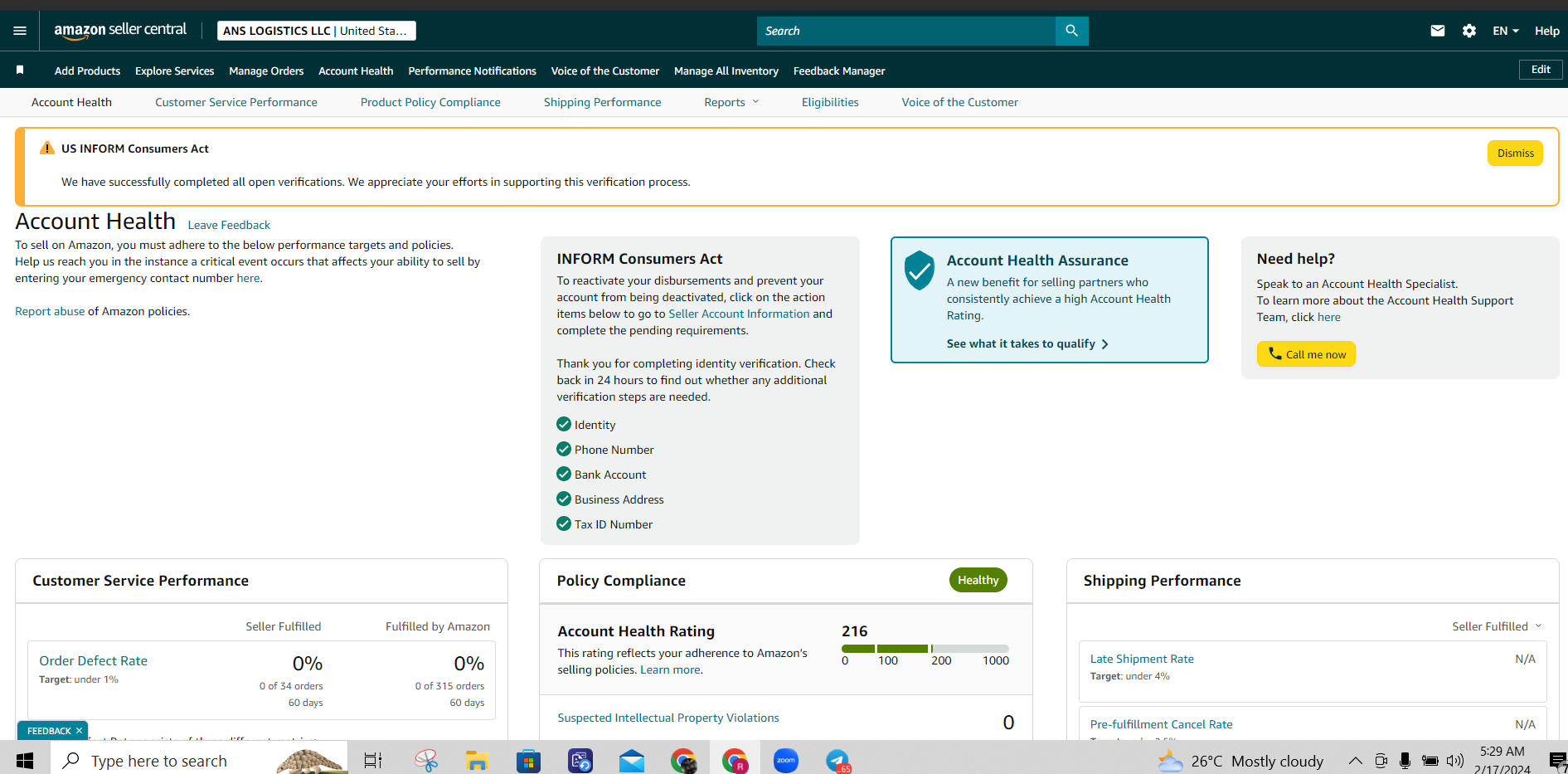
Task: Click the volume speaker icon in tray
Action: tap(1455, 760)
